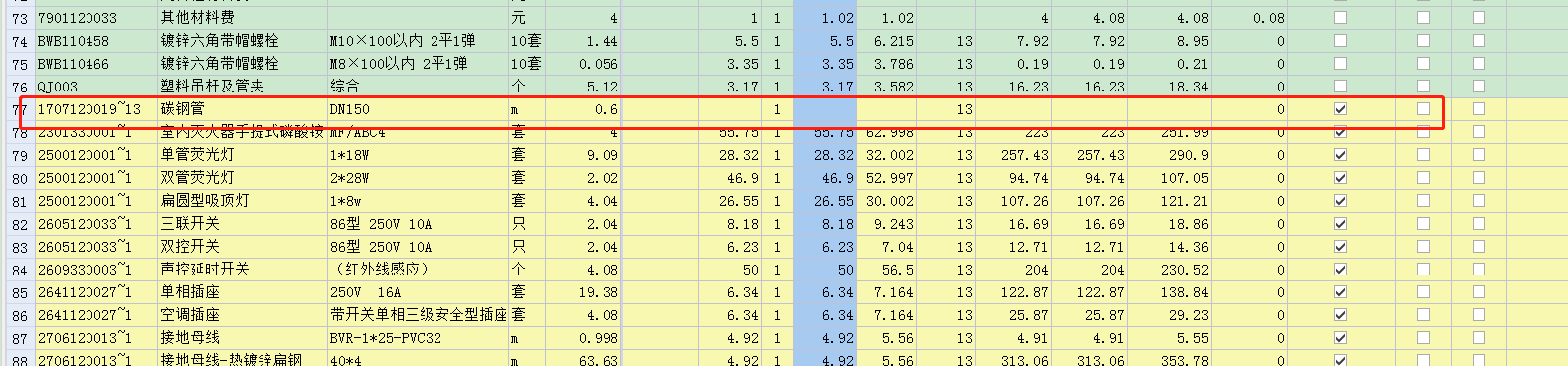This screenshot has width=1568, height=366.
Task: Click total cell 107.05
Action: point(1169,178)
